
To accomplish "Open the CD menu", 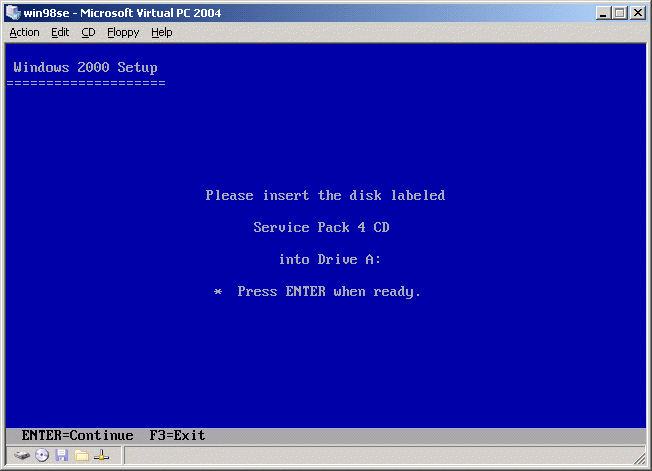I will [88, 32].
